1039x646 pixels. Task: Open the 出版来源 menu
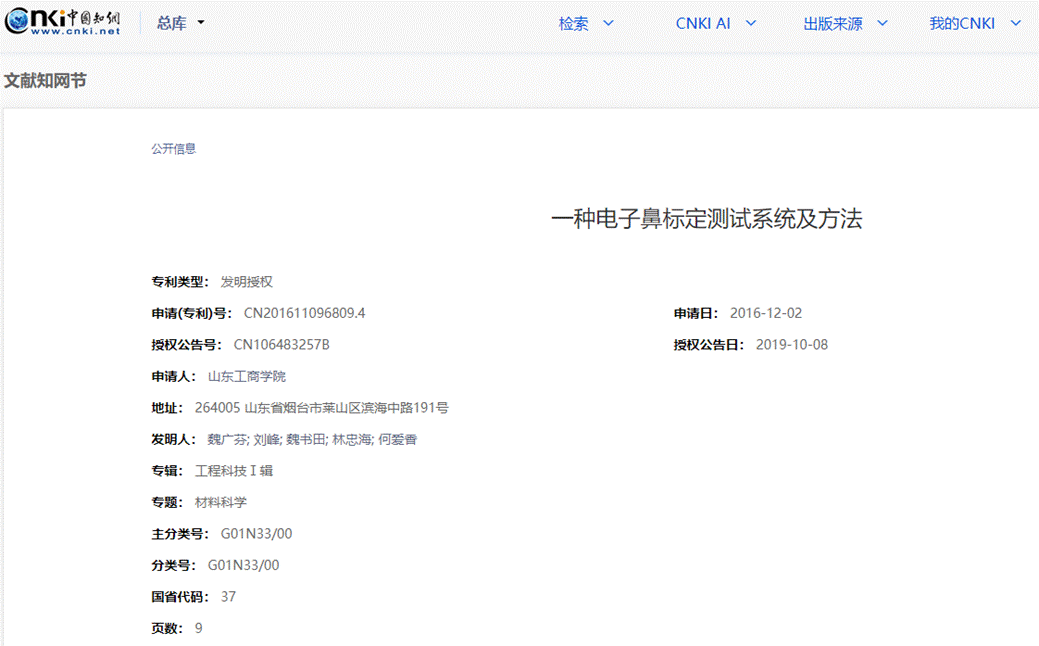coord(845,24)
